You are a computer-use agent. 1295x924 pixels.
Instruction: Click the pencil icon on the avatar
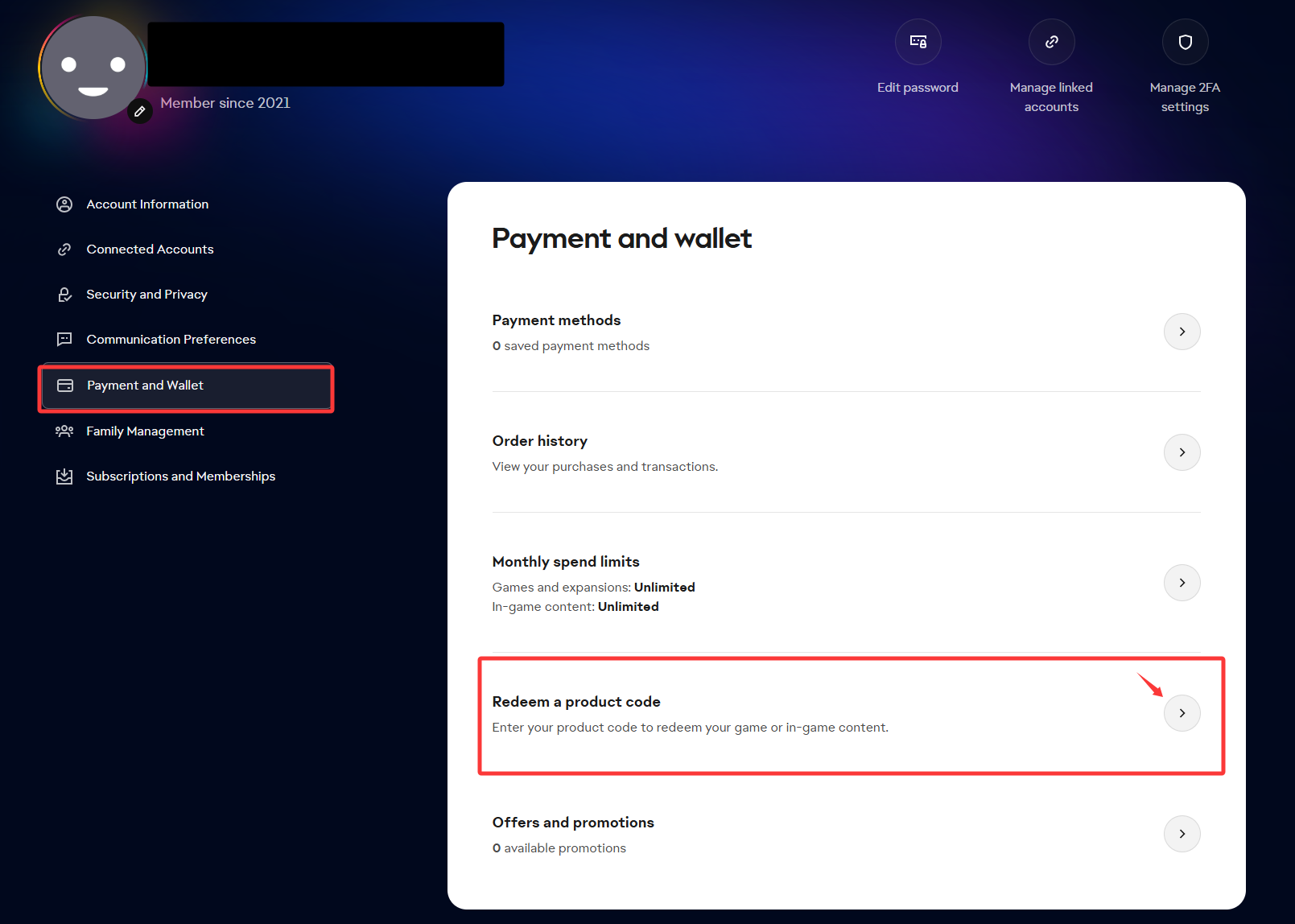pos(139,111)
